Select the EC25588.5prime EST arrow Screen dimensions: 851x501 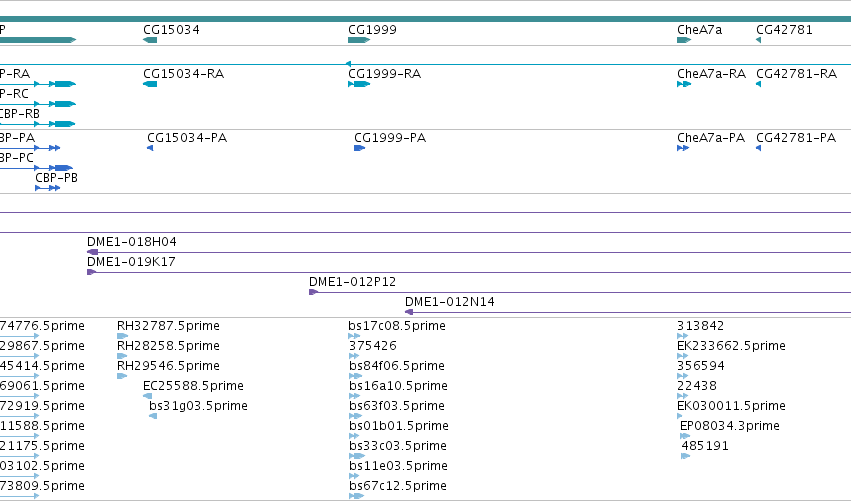click(x=148, y=396)
